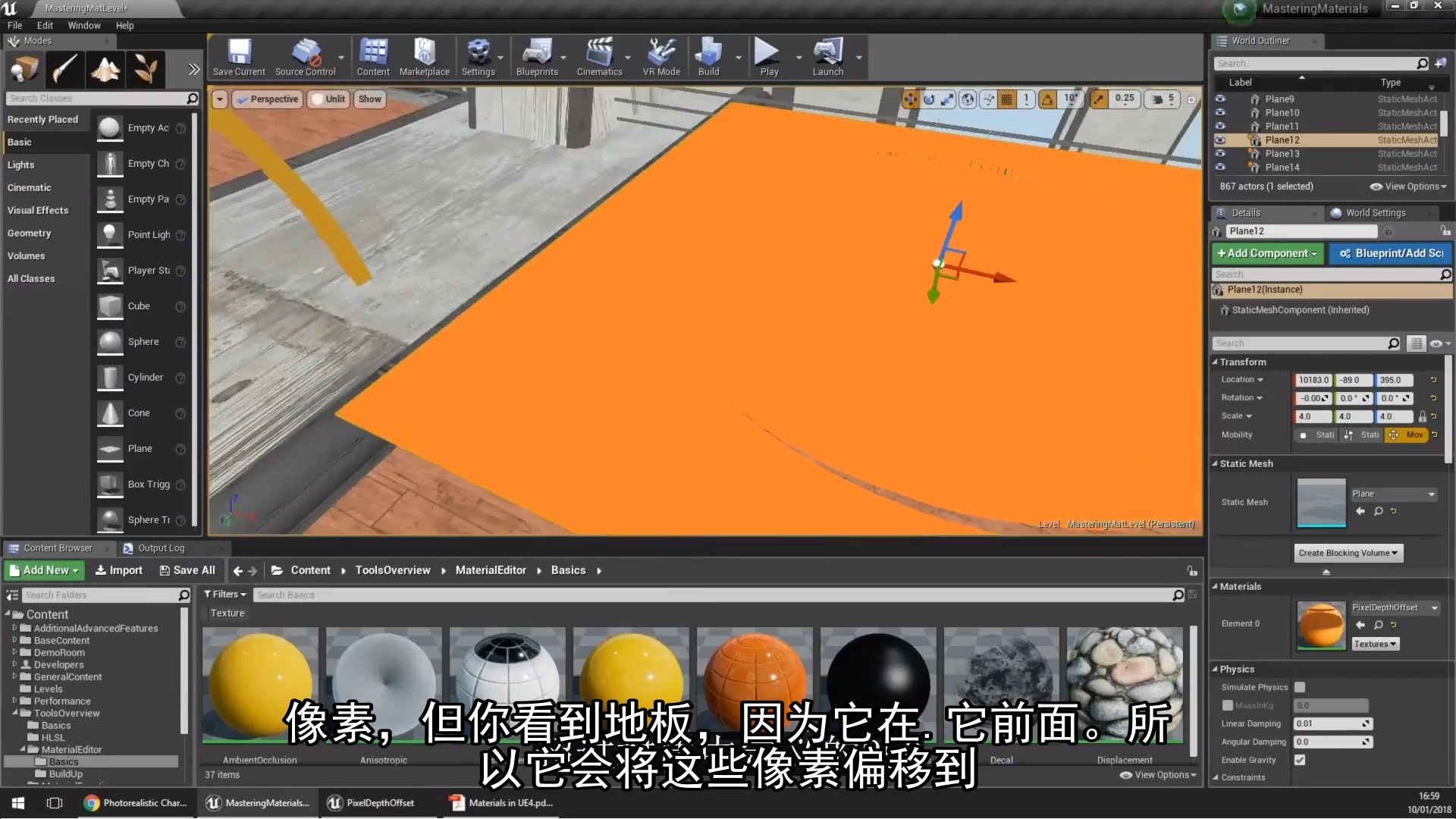Click the Play button to simulate
The height and width of the screenshot is (819, 1456).
click(x=770, y=57)
